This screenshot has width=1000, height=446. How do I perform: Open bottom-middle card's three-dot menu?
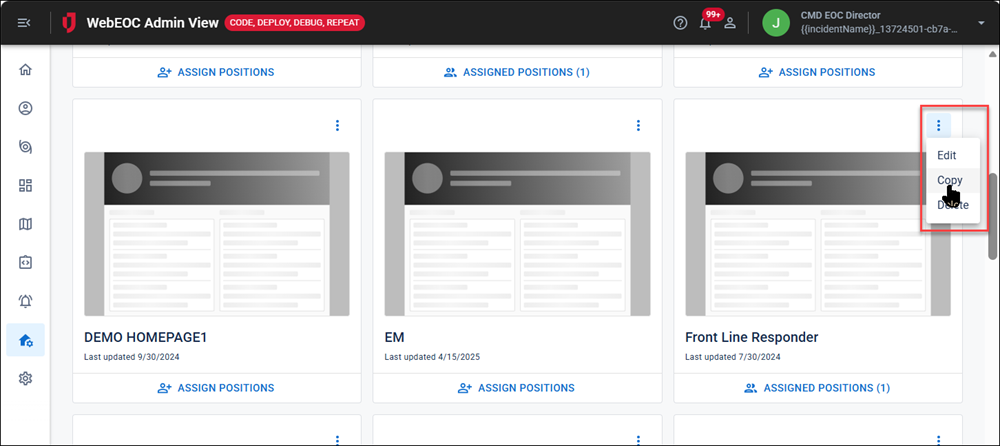tap(638, 440)
